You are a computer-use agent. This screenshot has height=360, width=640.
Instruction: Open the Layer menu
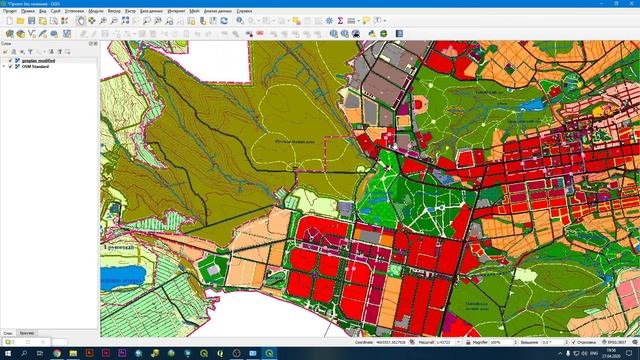click(56, 11)
